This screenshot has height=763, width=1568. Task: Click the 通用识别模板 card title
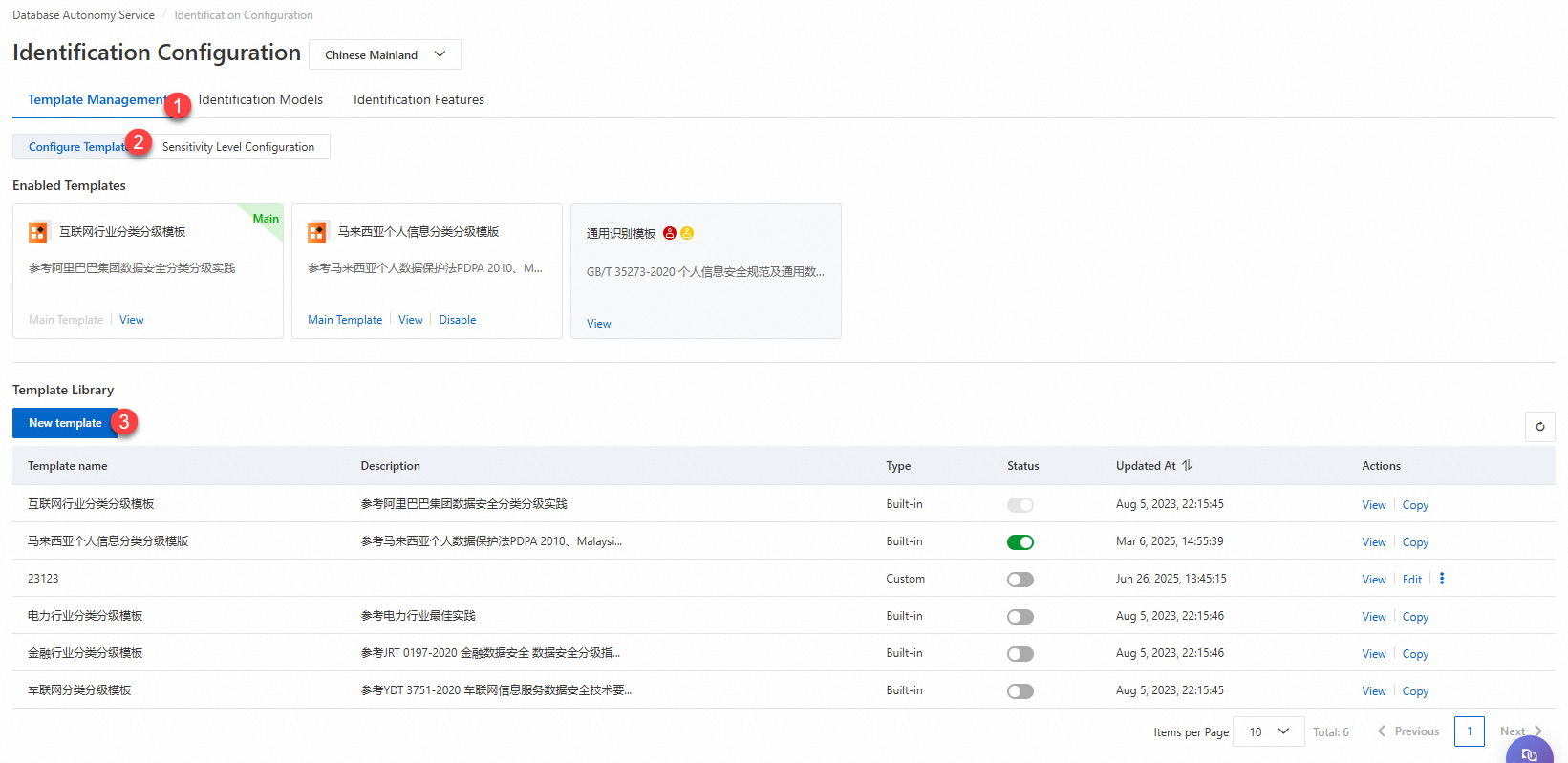pyautogui.click(x=621, y=233)
